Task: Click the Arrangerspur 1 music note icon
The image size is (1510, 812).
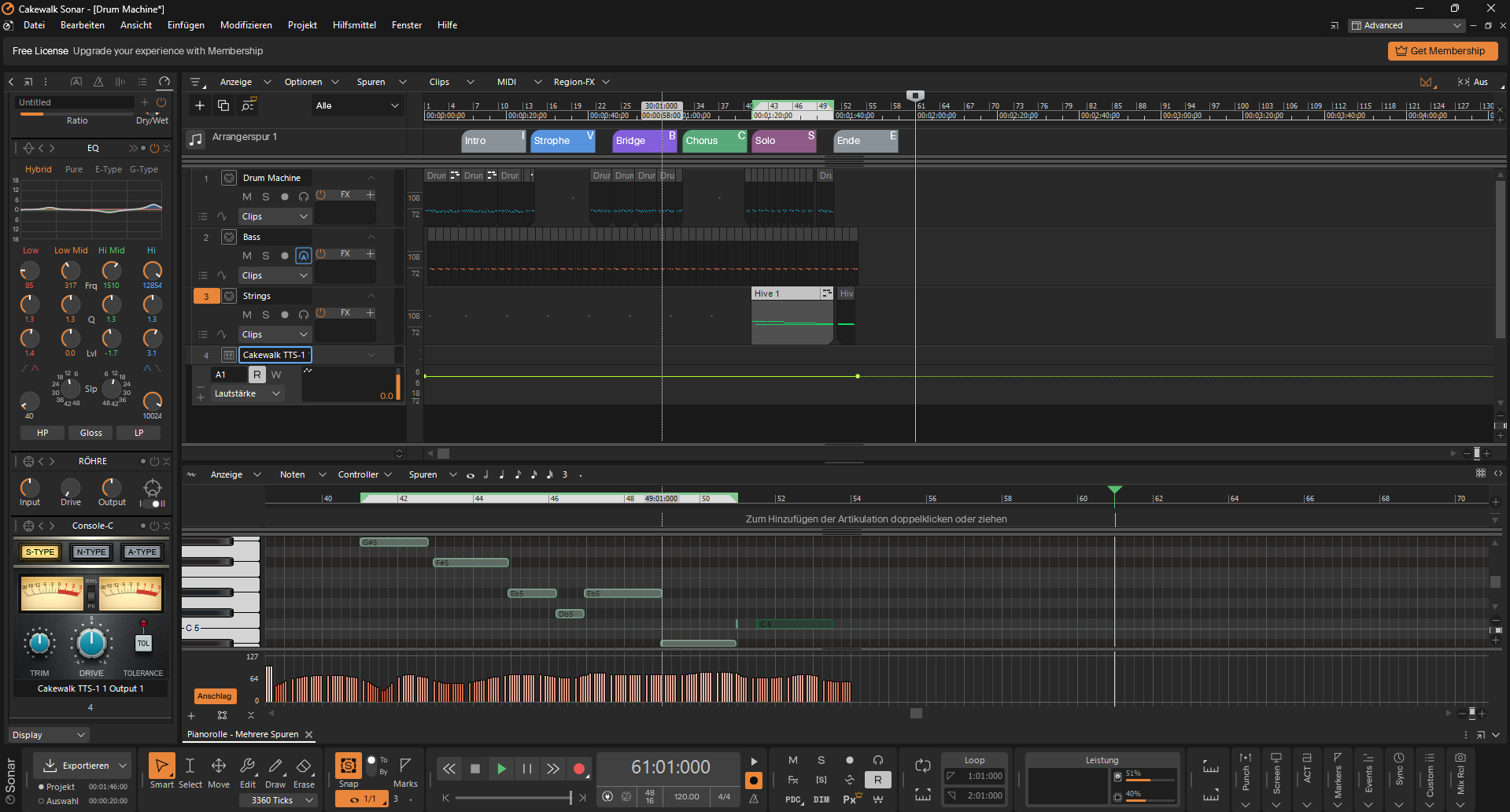Action: pos(195,139)
